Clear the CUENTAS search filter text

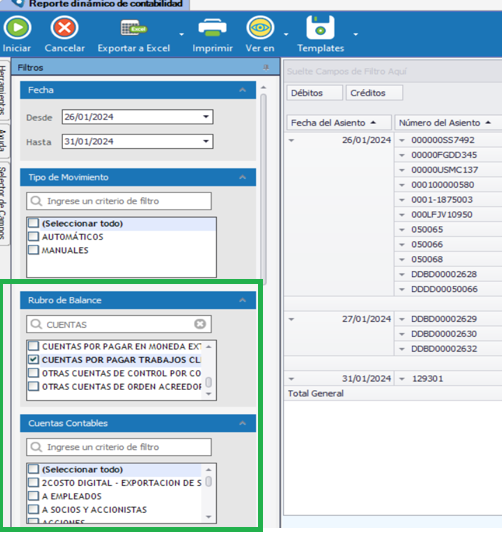point(200,324)
